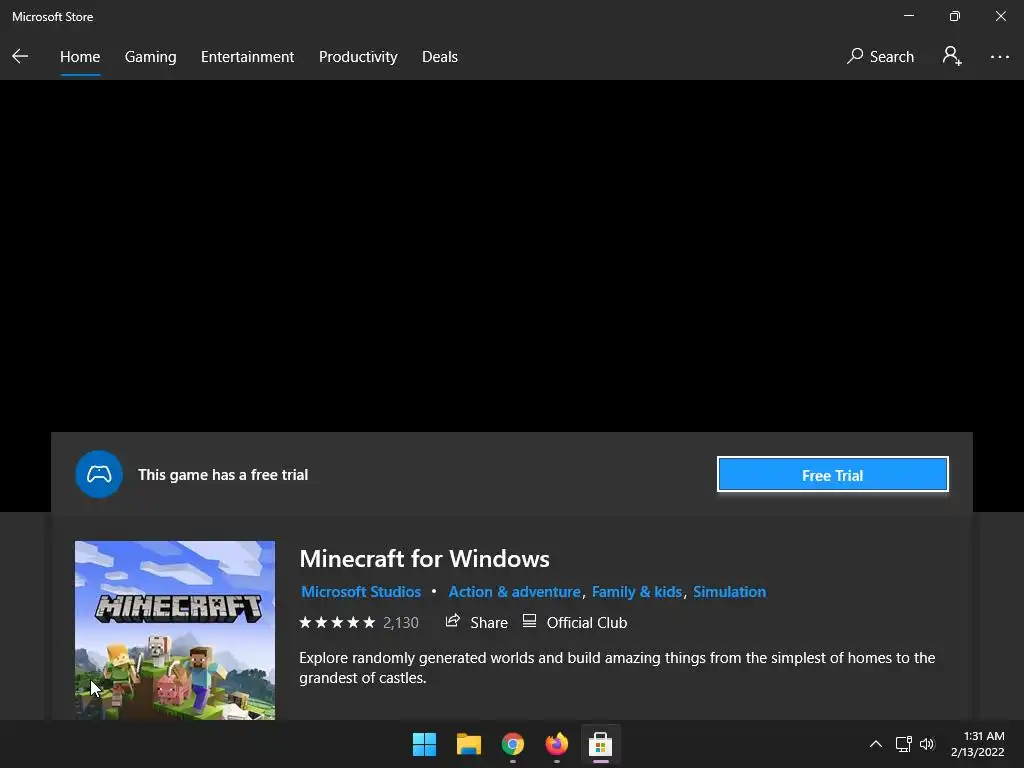Click the game description text

617,667
